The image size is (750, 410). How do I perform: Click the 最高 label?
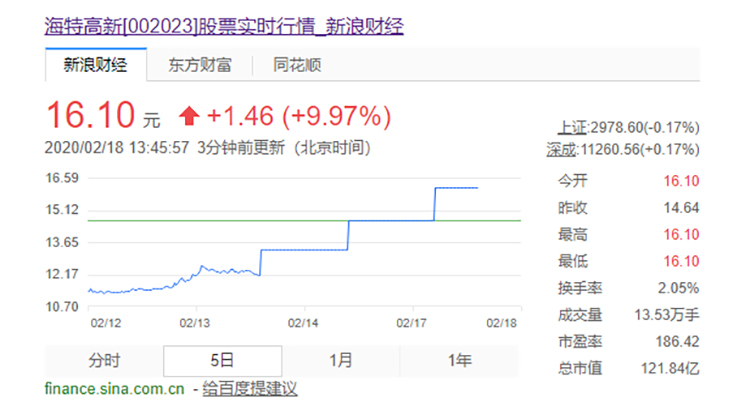pos(573,234)
